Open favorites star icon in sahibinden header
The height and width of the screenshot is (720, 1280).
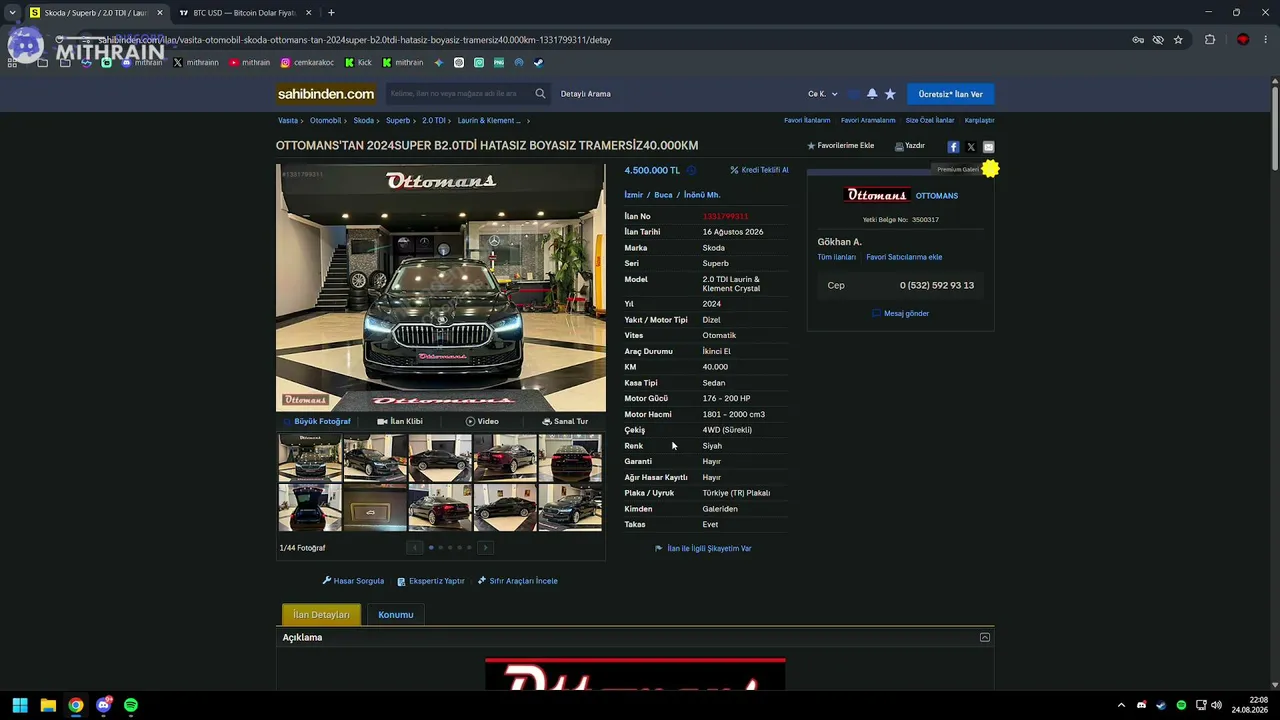pyautogui.click(x=890, y=94)
